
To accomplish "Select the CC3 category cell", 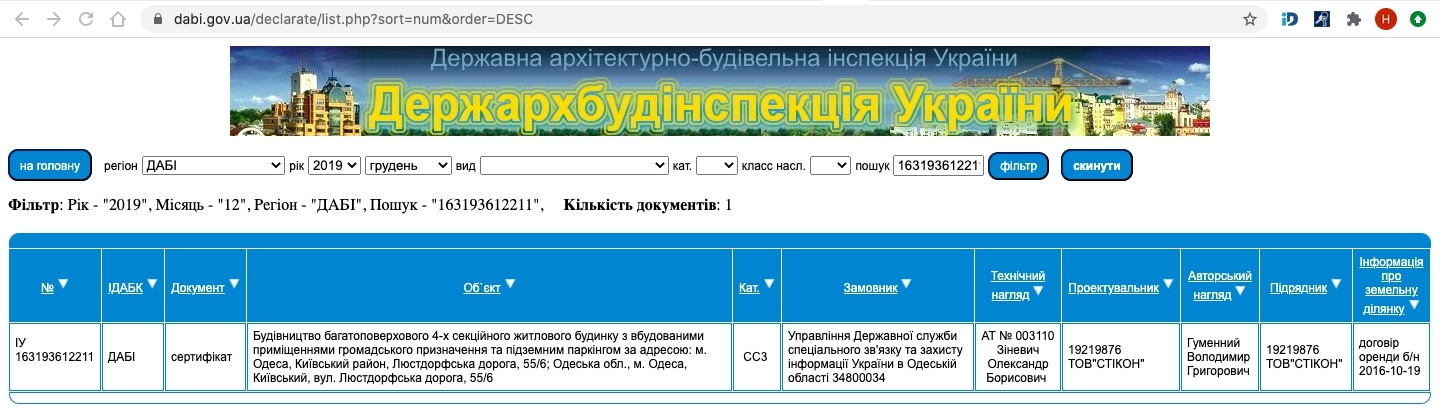I will tap(756, 356).
